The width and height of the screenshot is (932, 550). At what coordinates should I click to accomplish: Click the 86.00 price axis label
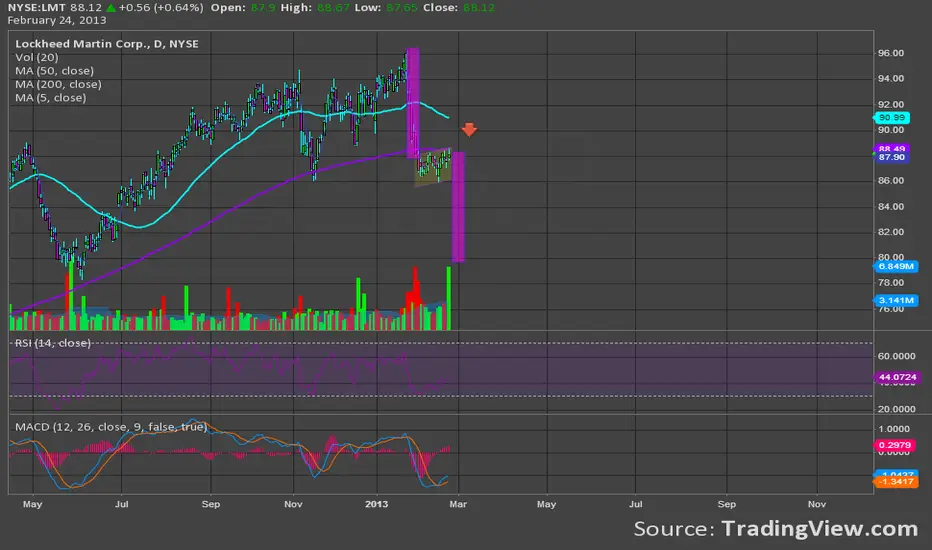tap(890, 181)
